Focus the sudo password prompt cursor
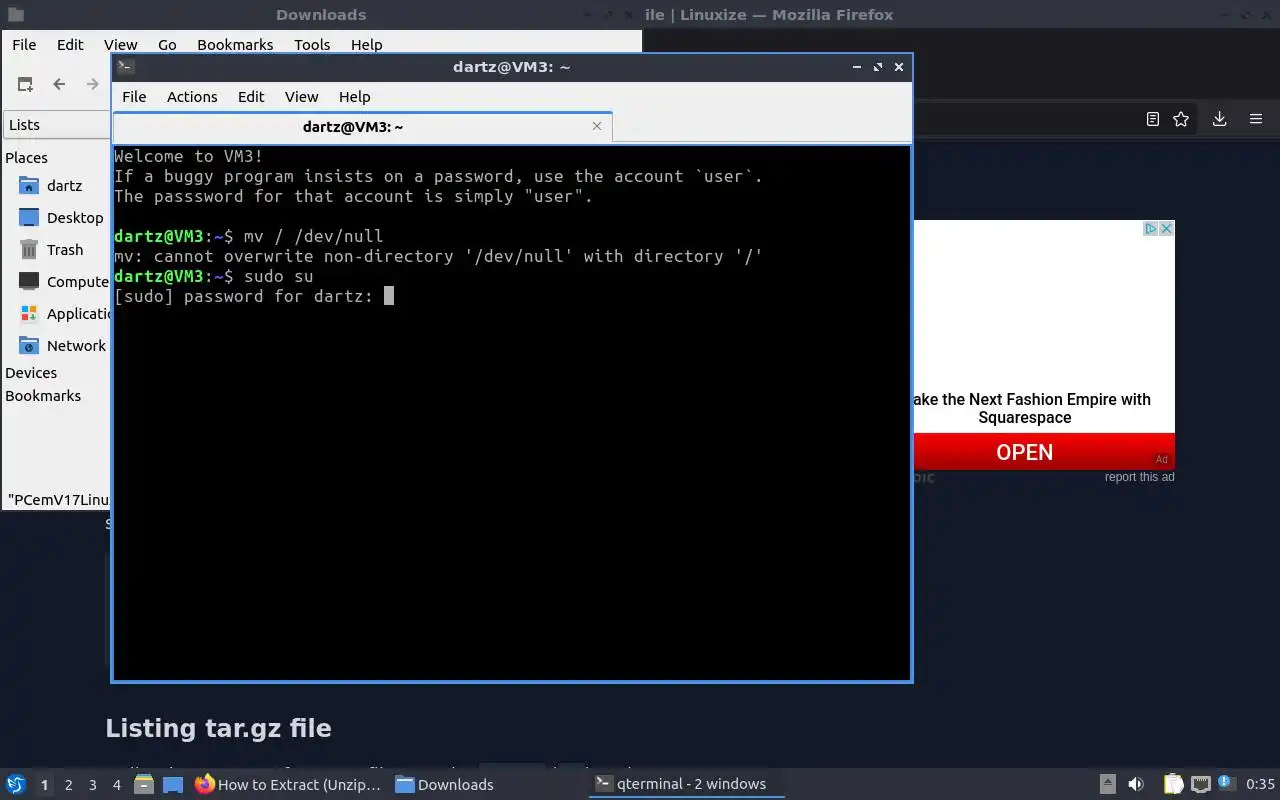The image size is (1280, 800). tap(389, 296)
